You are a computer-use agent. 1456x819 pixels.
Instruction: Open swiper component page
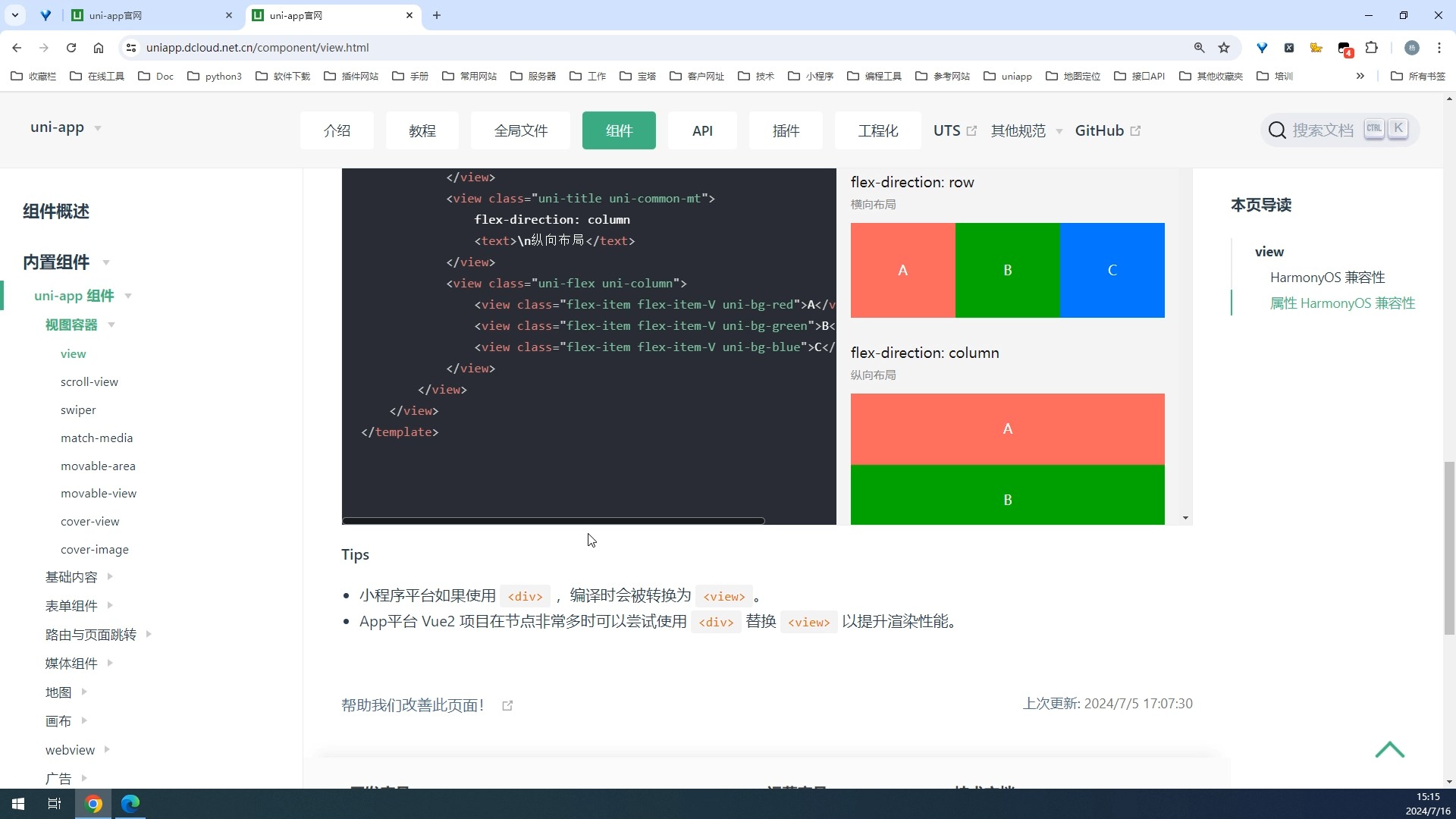click(78, 410)
